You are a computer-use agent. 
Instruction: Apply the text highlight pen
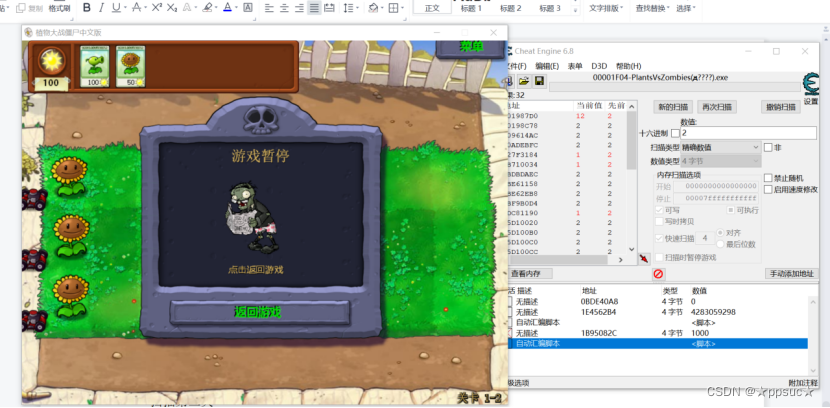(x=207, y=8)
